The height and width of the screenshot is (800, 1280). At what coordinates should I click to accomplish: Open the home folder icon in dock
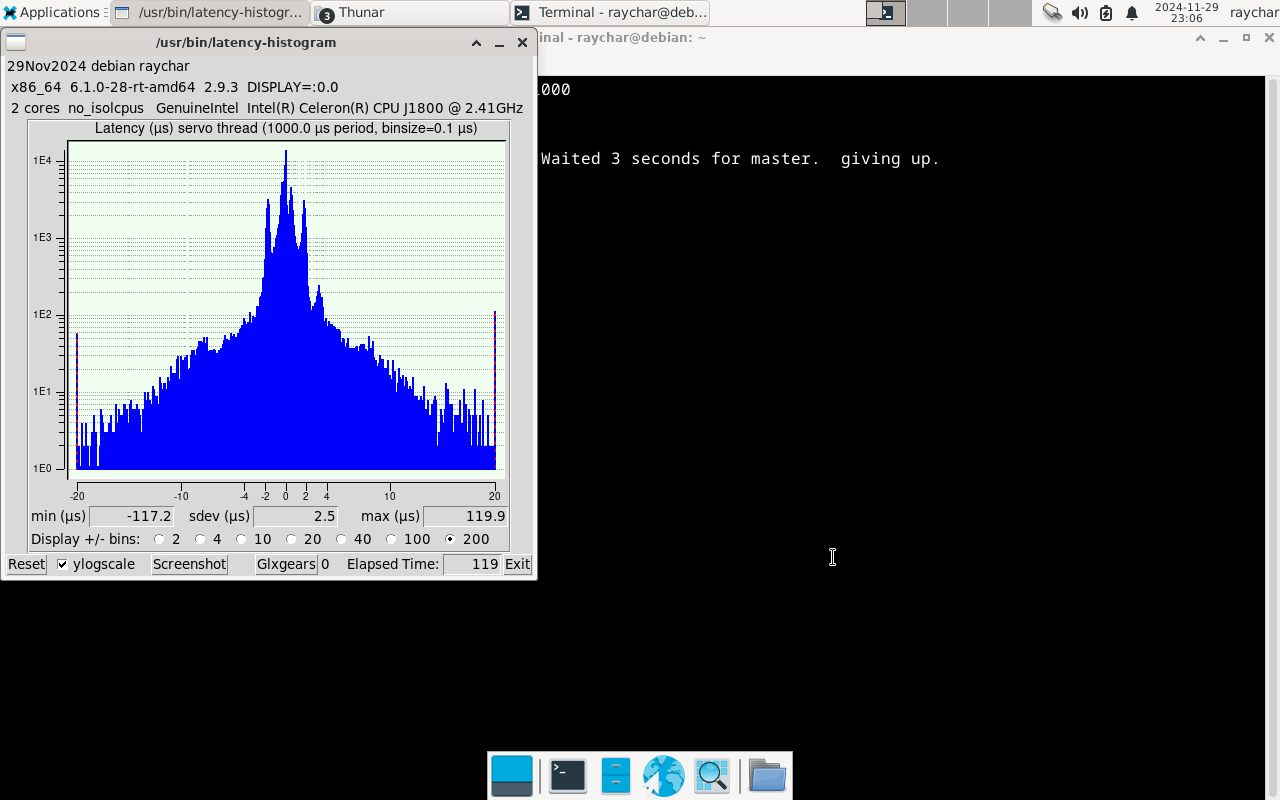(768, 776)
